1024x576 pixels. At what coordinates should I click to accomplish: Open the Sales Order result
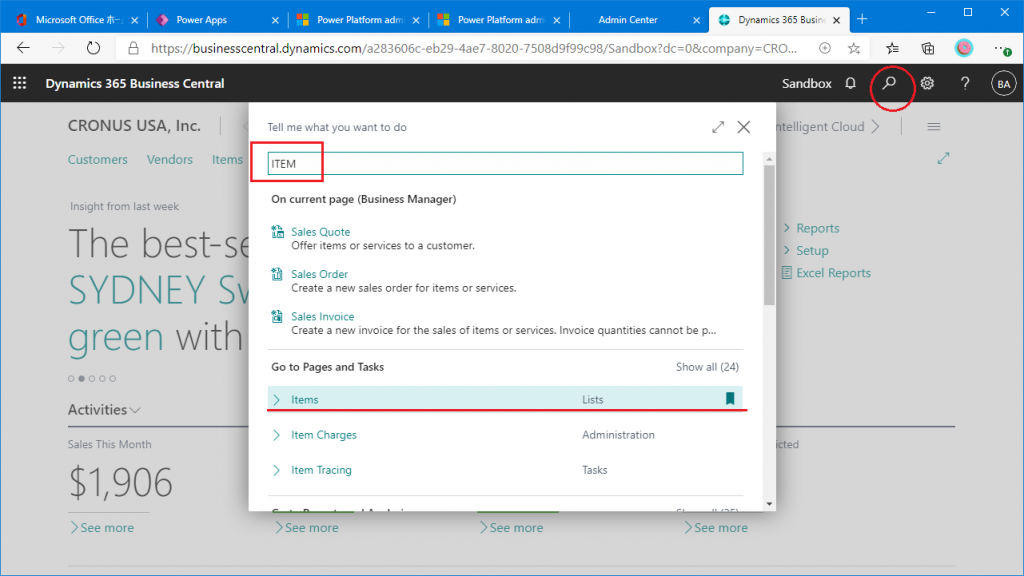(x=319, y=274)
